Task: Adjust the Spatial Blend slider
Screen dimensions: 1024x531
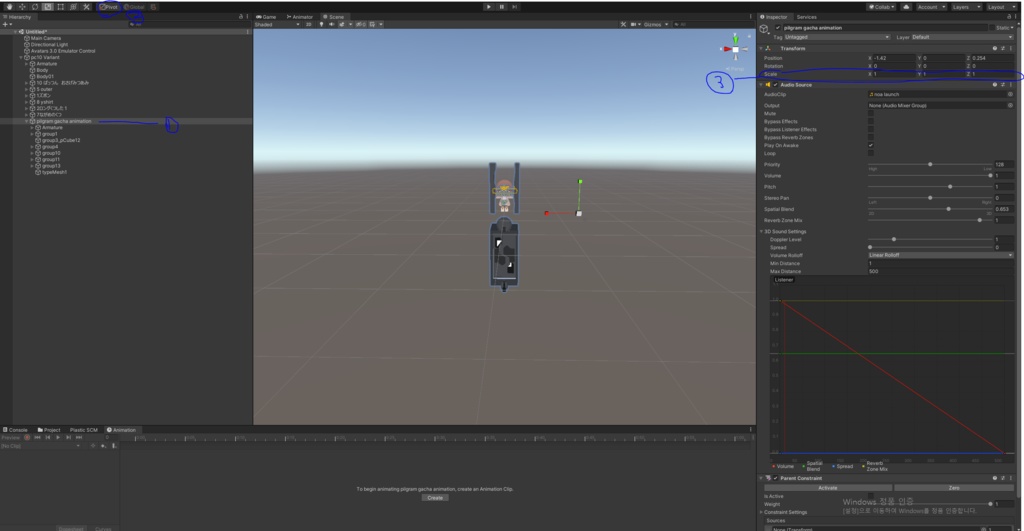Action: click(930, 209)
